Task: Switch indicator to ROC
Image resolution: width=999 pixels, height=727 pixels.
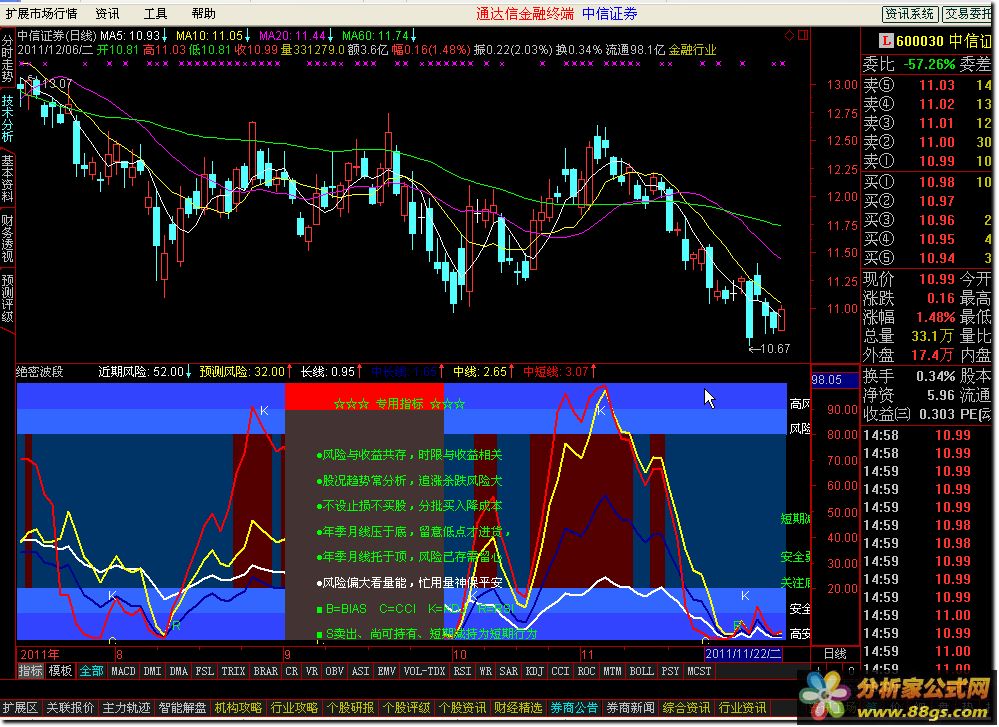Action: coord(586,671)
